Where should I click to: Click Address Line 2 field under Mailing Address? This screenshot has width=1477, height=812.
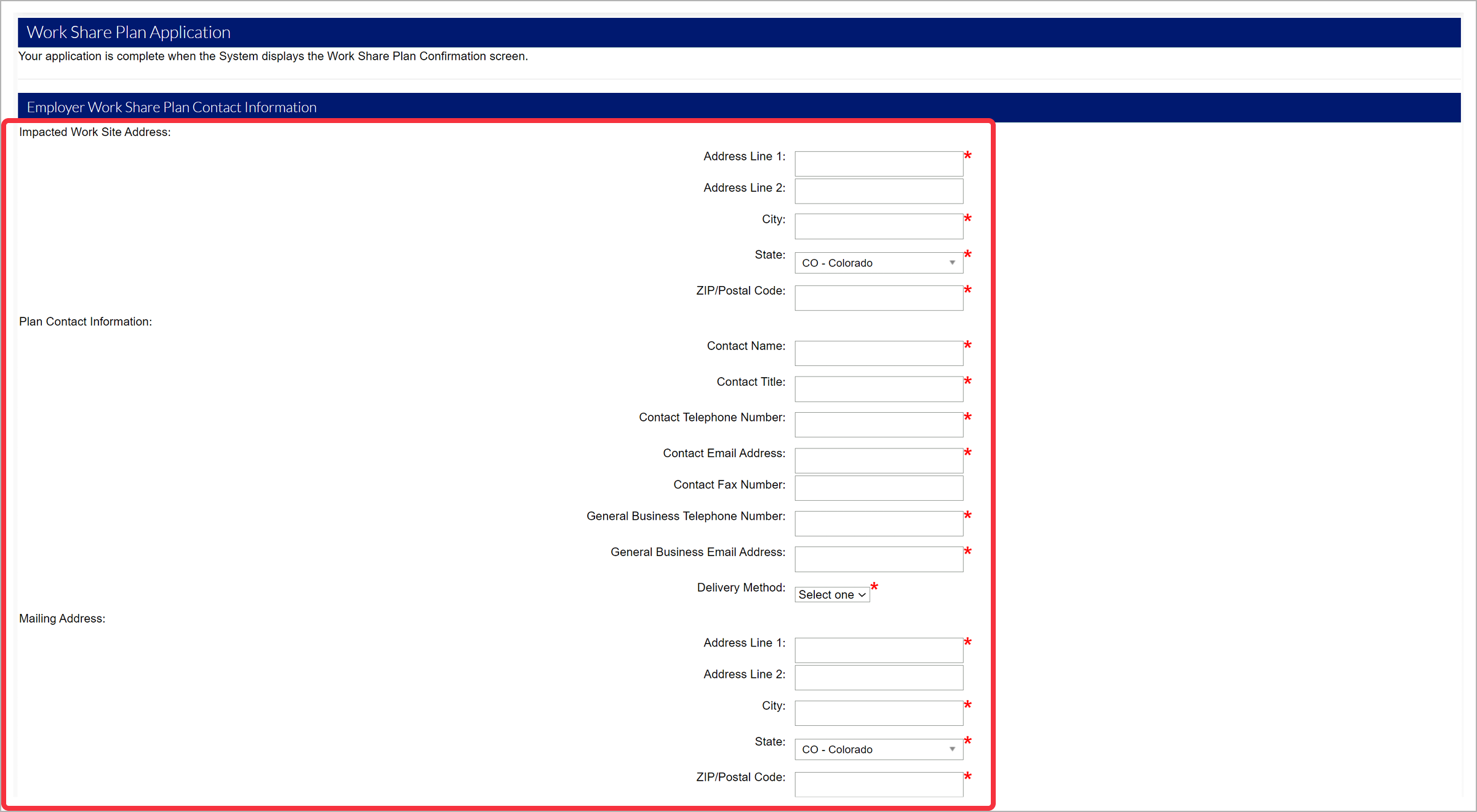[878, 678]
